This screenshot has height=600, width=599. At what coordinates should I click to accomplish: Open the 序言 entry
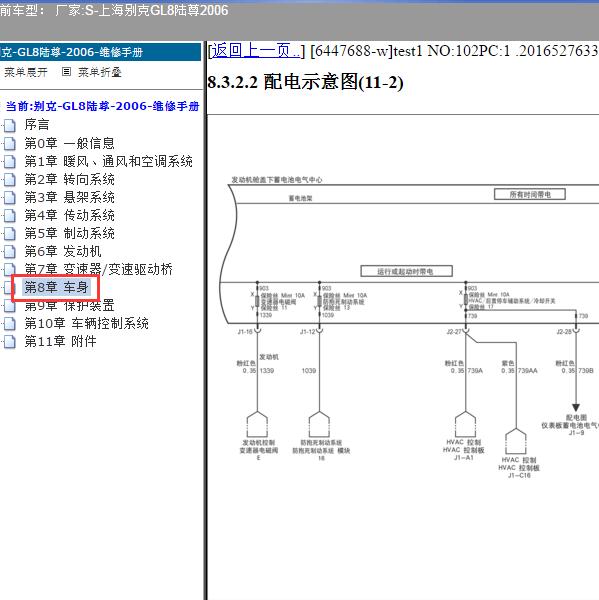click(x=37, y=125)
